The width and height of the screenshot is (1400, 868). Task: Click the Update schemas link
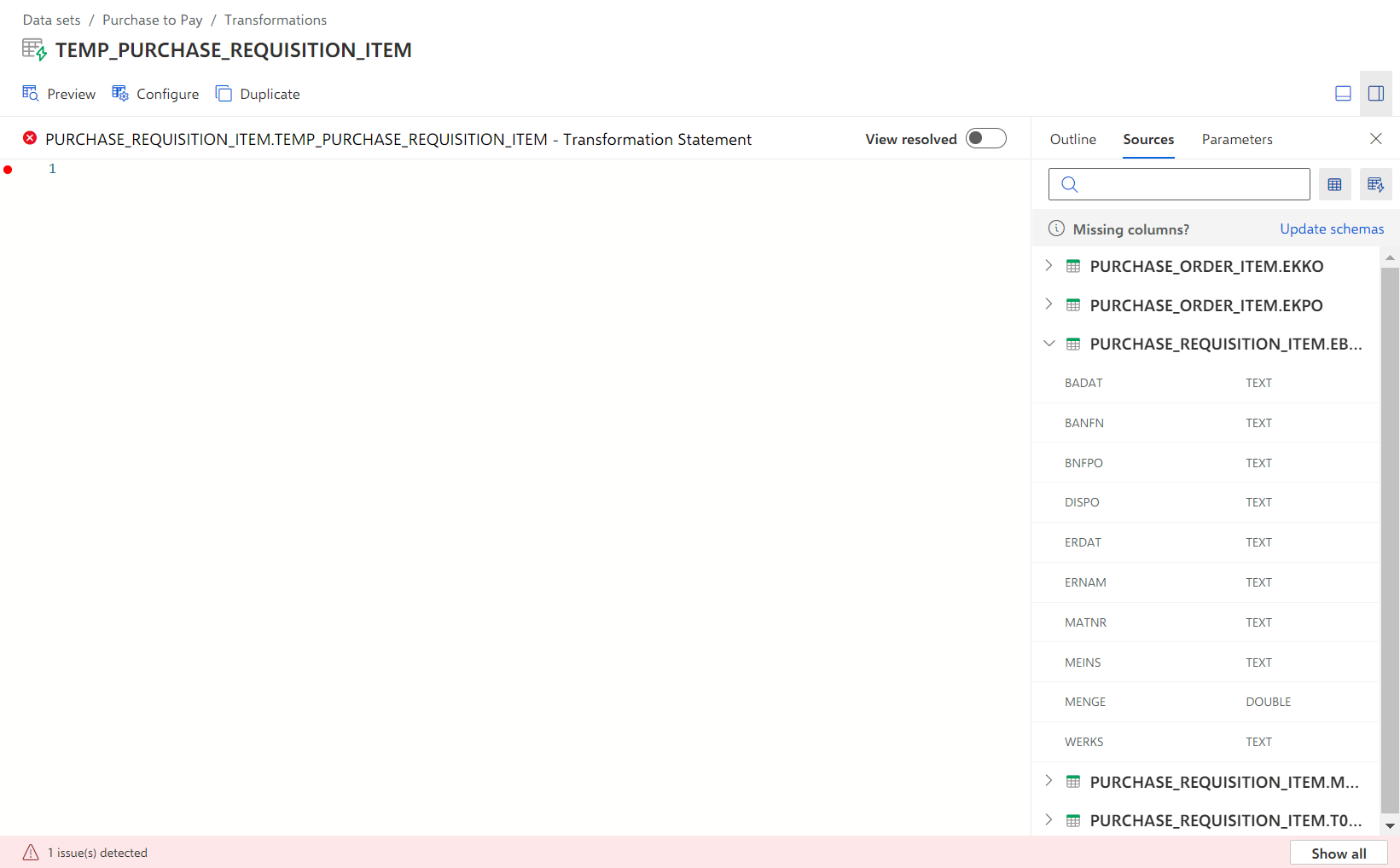pos(1332,229)
